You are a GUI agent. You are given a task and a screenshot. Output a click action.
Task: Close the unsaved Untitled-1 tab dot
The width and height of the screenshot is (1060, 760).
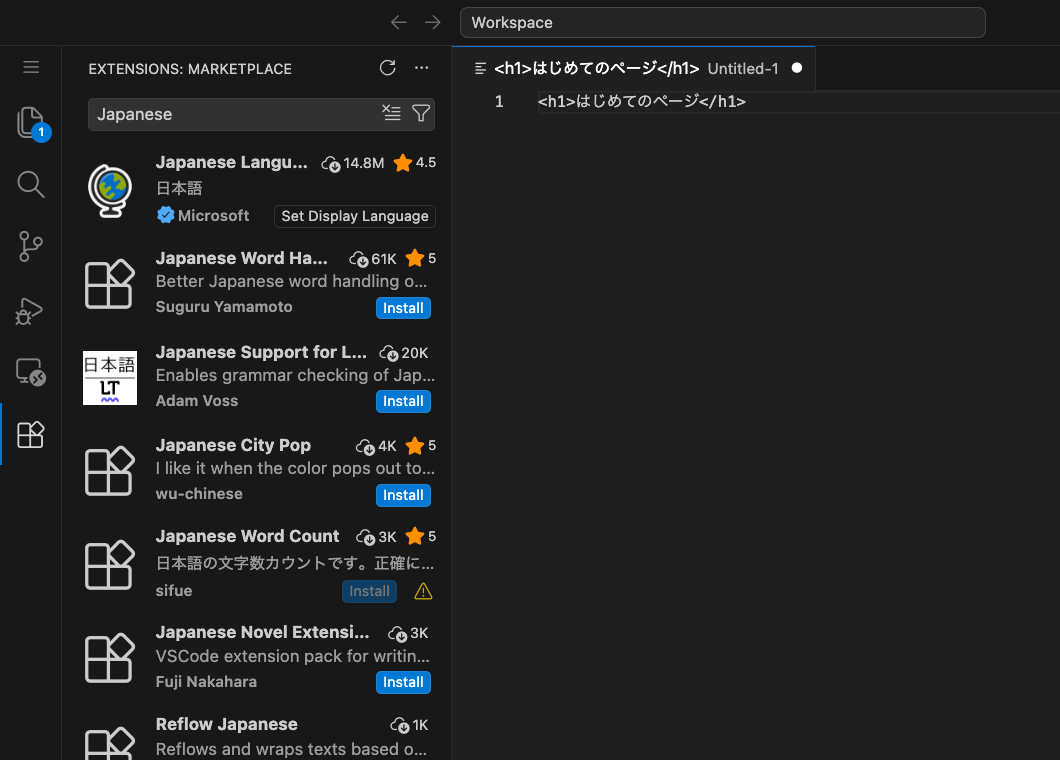tap(797, 68)
